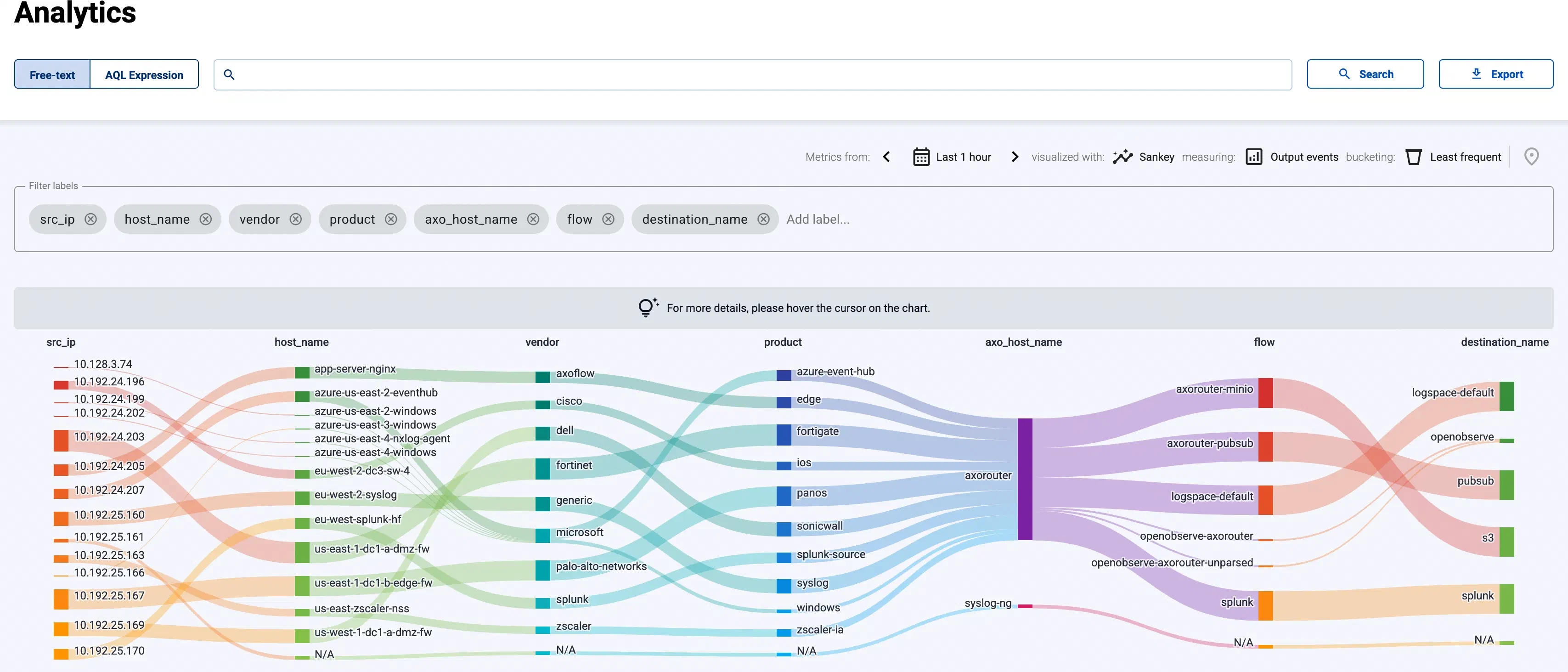Remove the flow filter label
Image resolution: width=1568 pixels, height=672 pixels.
coord(608,219)
